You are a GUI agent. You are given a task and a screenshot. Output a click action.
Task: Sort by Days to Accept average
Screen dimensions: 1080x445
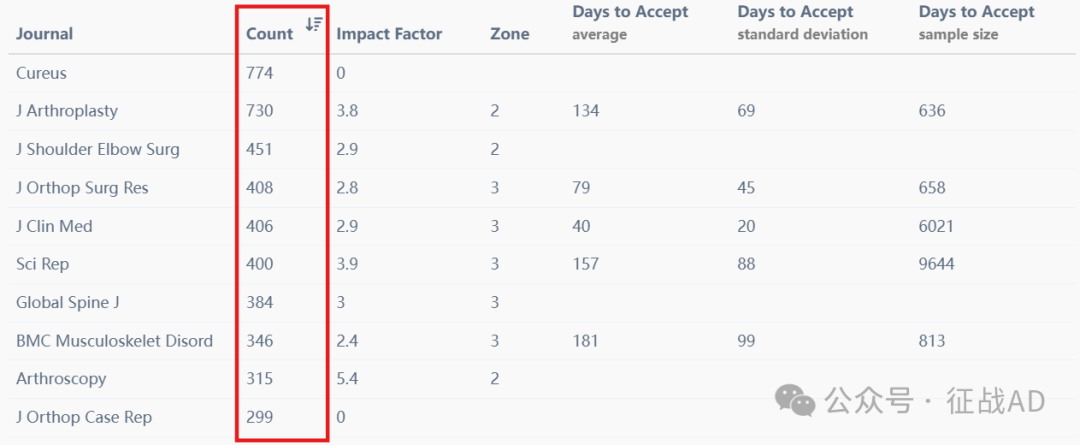630,23
